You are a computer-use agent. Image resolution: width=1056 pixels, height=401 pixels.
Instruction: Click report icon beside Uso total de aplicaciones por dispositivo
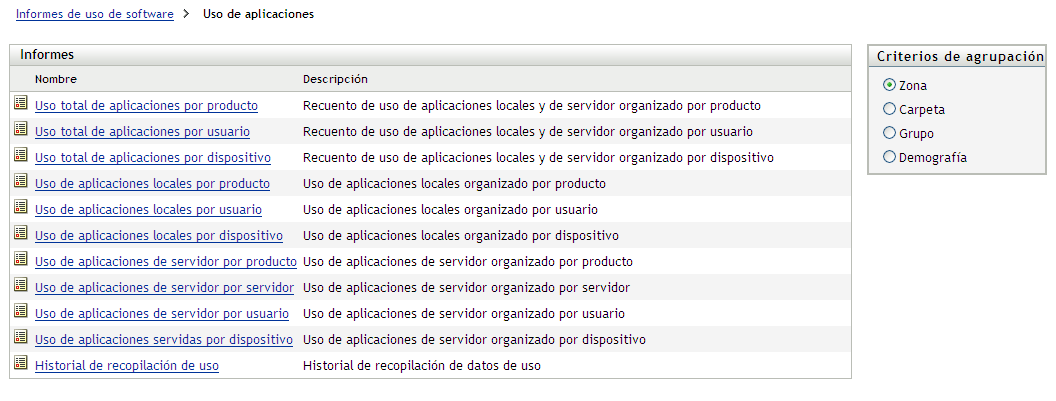tap(20, 155)
